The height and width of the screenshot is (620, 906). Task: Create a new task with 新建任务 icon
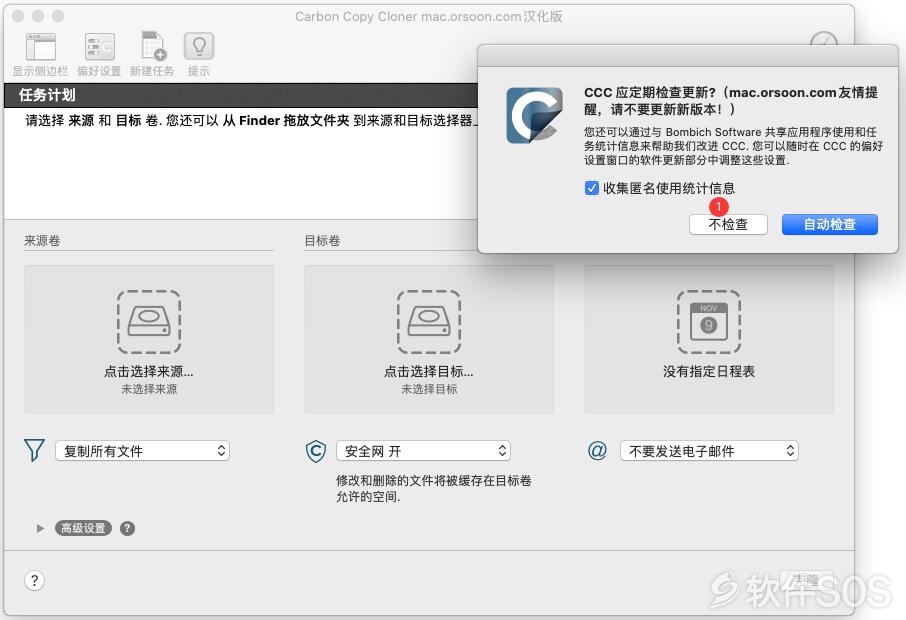[153, 46]
